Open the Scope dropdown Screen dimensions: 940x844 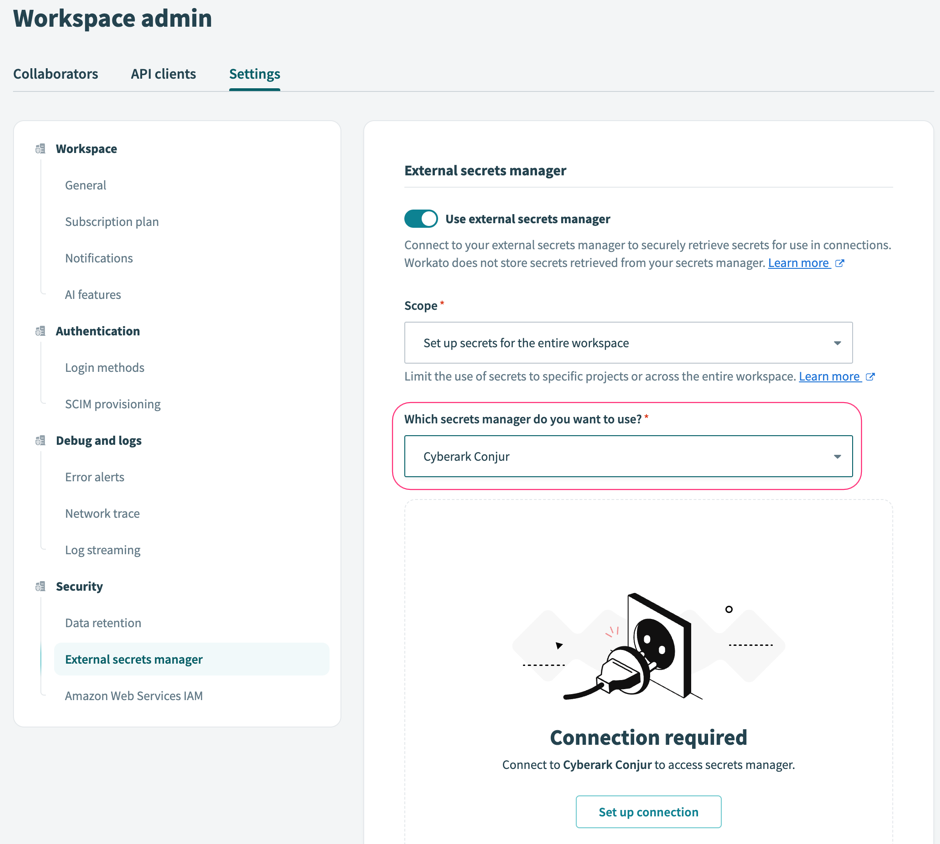click(x=628, y=342)
